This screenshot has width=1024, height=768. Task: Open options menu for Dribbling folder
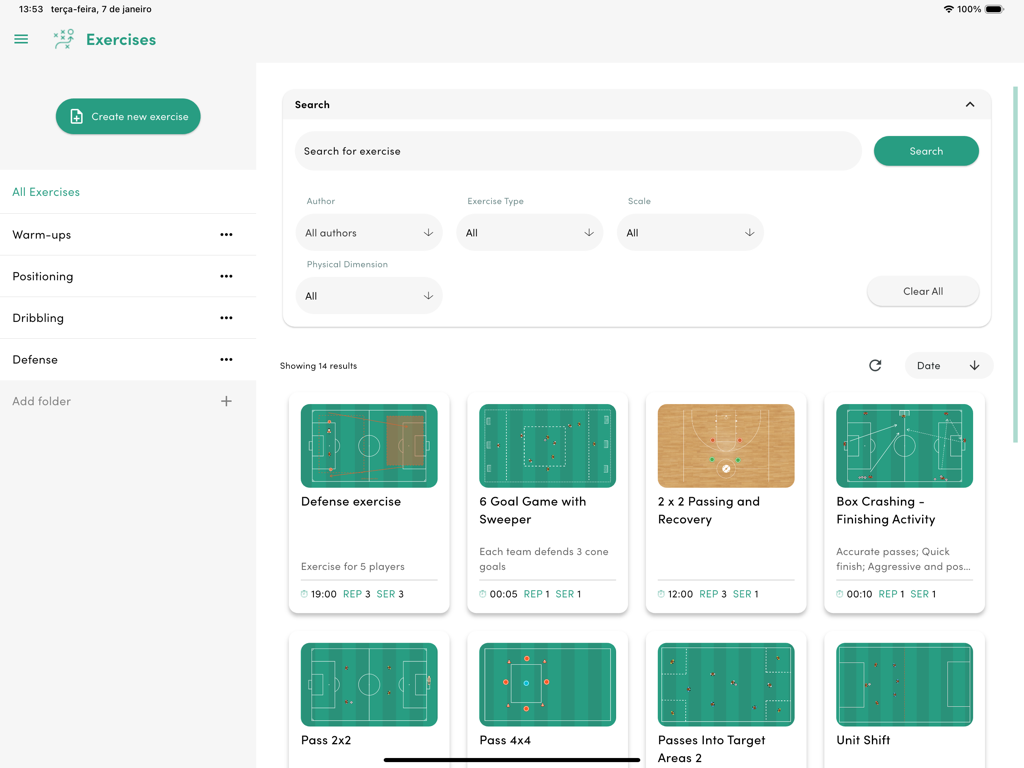[x=226, y=317]
